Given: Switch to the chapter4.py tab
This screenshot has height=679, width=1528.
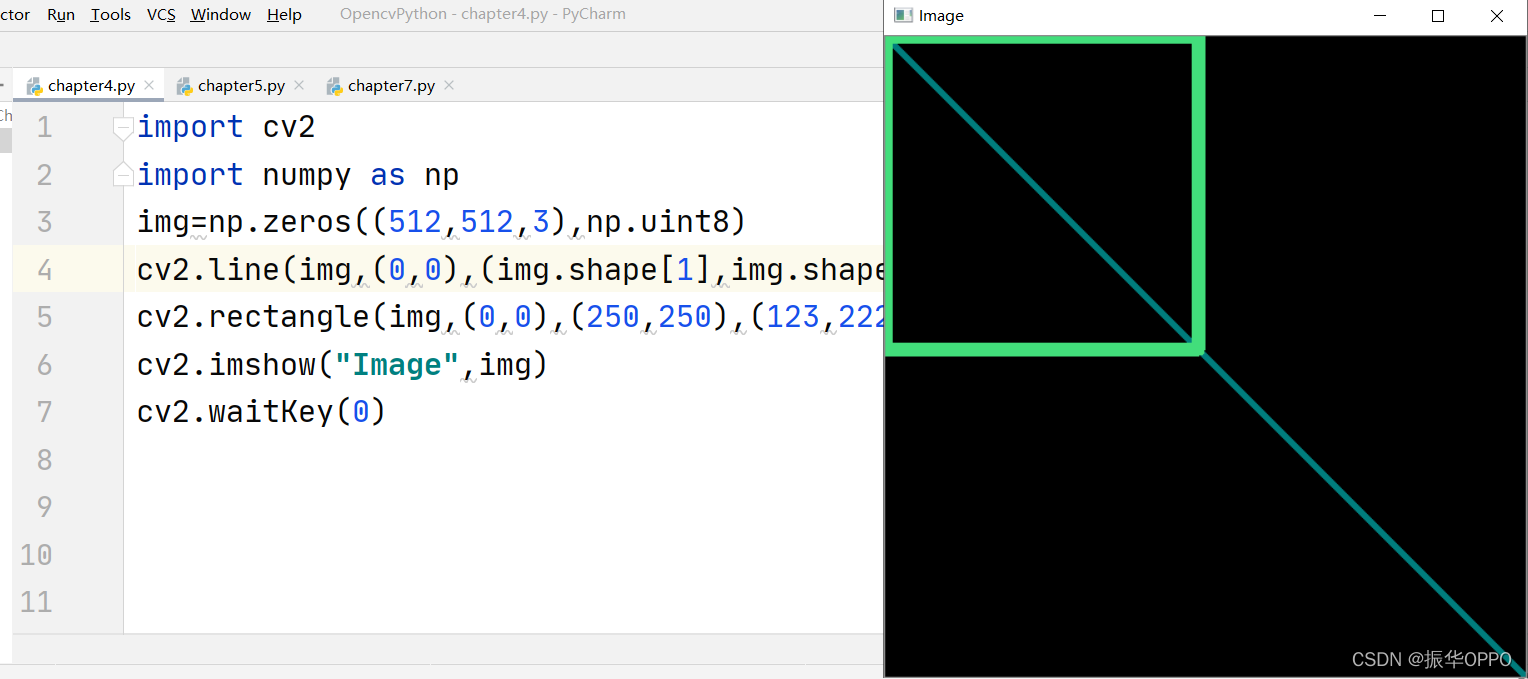Looking at the screenshot, I should point(91,86).
